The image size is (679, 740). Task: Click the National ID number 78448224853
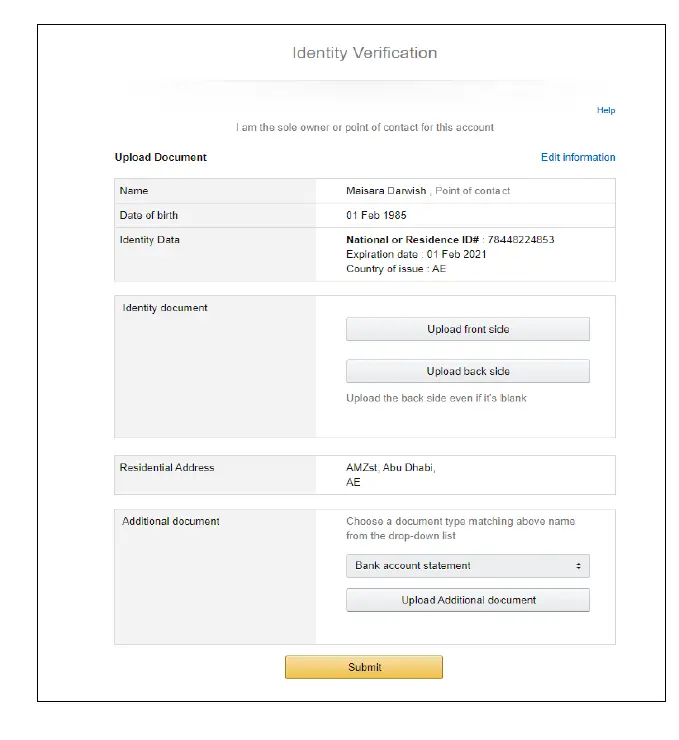[x=520, y=240]
